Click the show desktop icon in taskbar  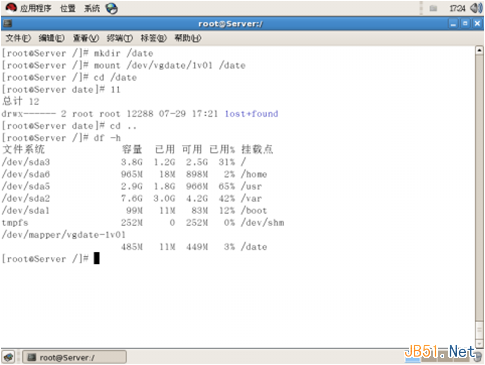(x=9, y=357)
